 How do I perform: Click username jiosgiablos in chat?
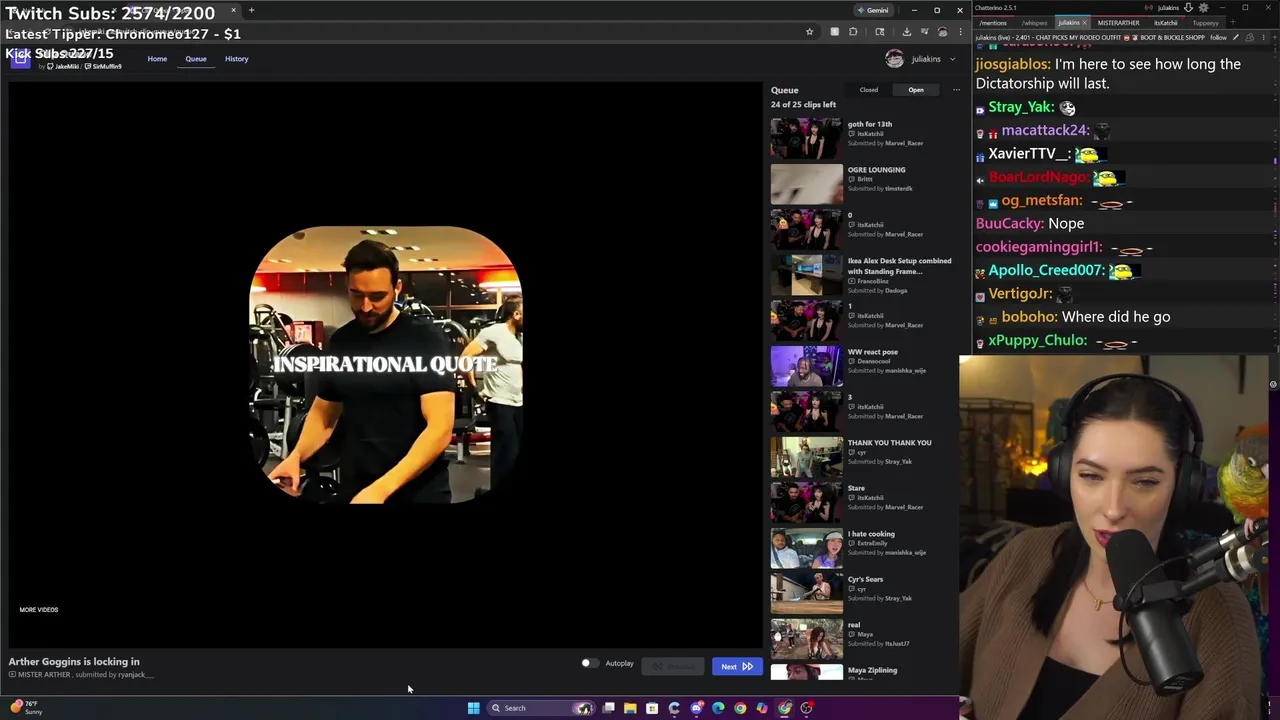coord(1012,64)
